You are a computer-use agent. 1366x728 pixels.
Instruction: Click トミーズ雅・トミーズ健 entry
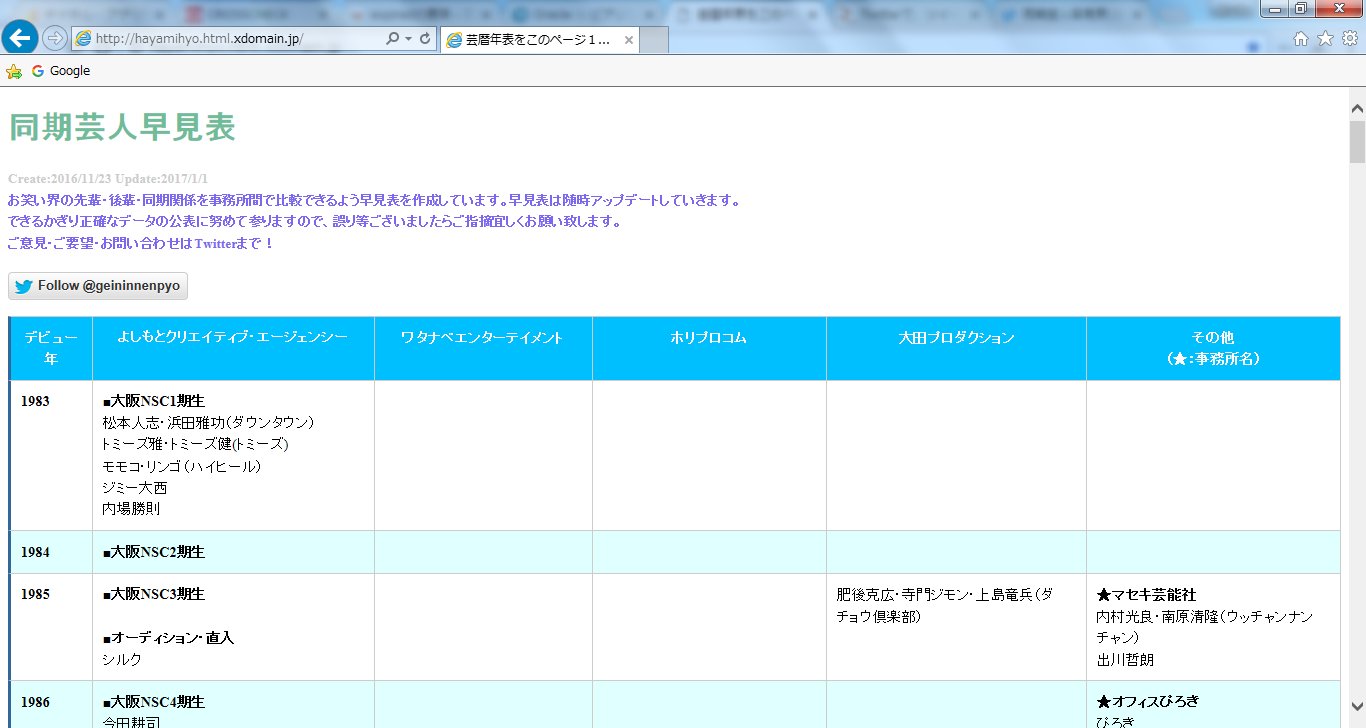195,444
